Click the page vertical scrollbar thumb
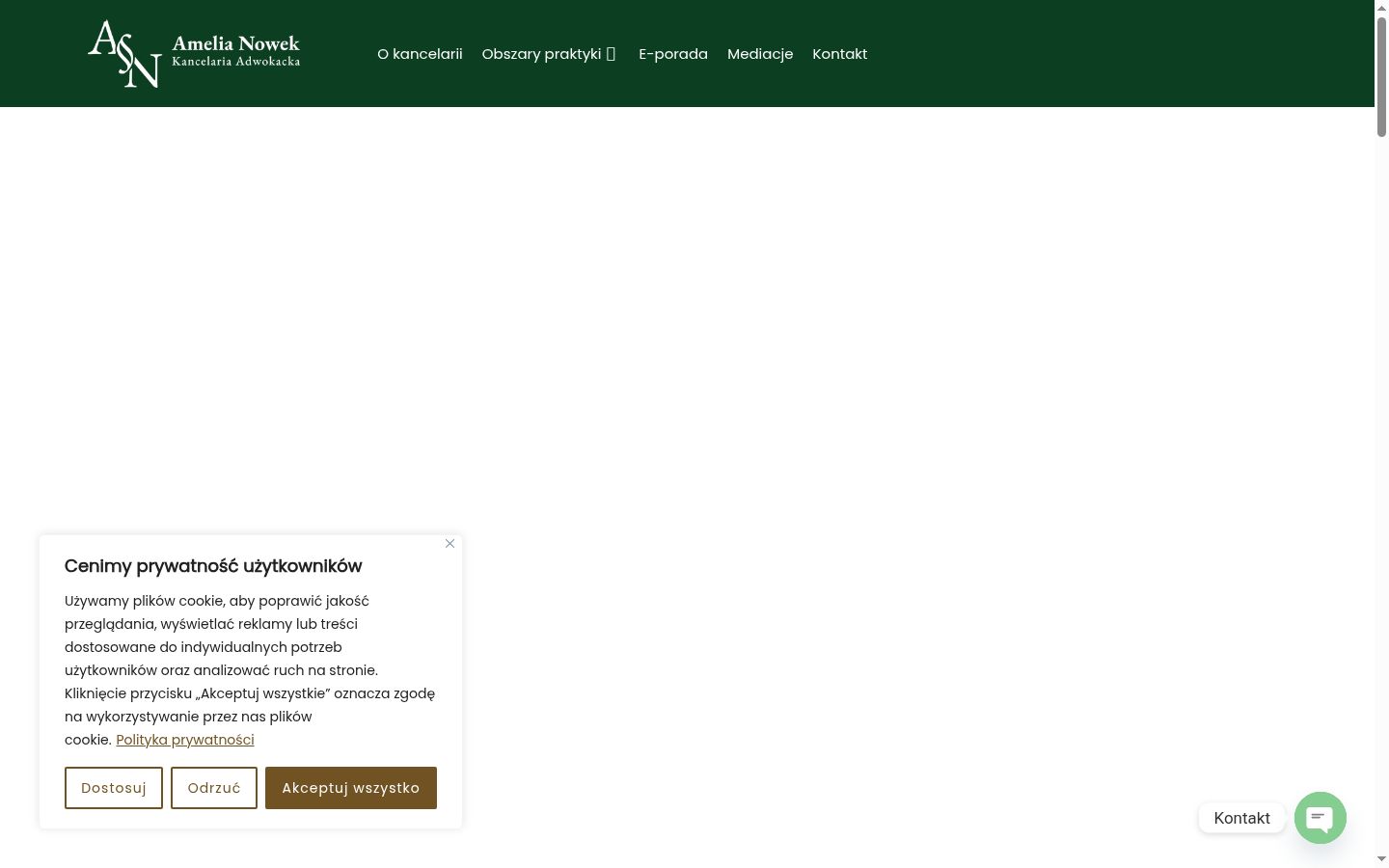Screen dimensions: 1389x868 pos(1381,77)
